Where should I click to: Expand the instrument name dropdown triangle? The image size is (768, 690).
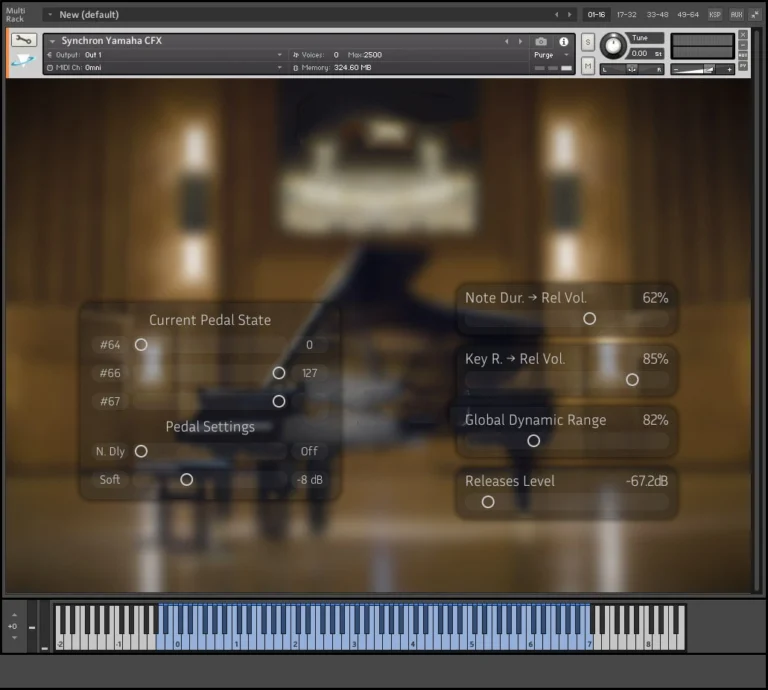(52, 41)
